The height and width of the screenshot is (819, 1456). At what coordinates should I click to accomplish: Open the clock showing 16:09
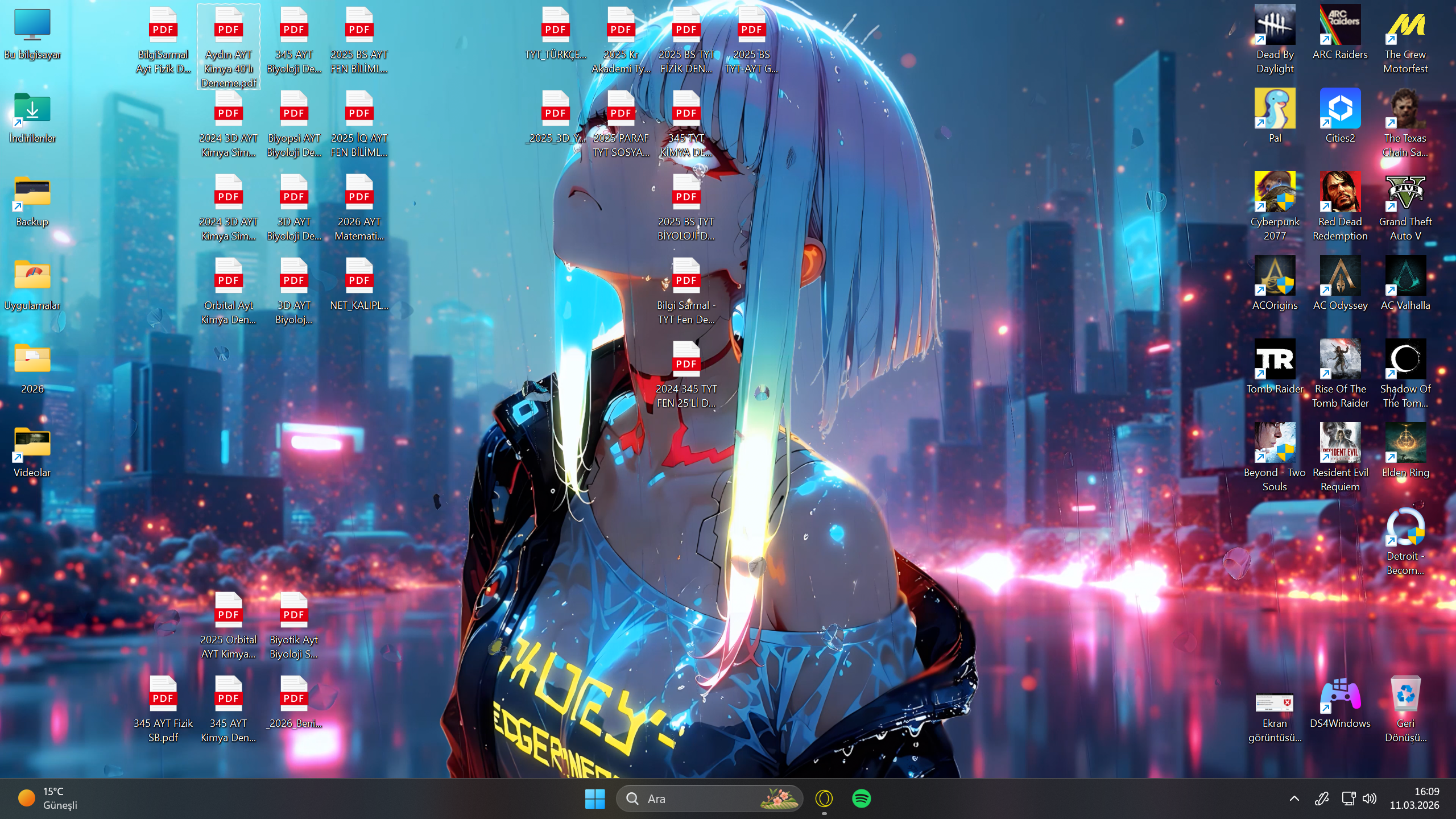pyautogui.click(x=1414, y=799)
